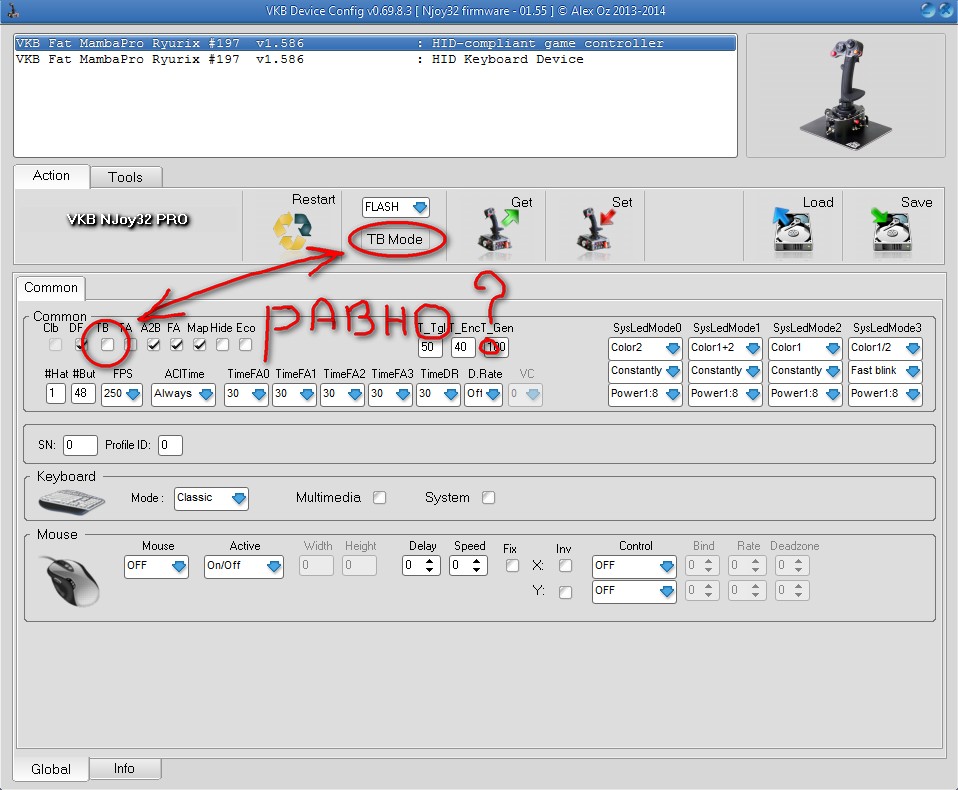
Task: Open SysLedMode2 Color1 dropdown
Action: (x=805, y=348)
